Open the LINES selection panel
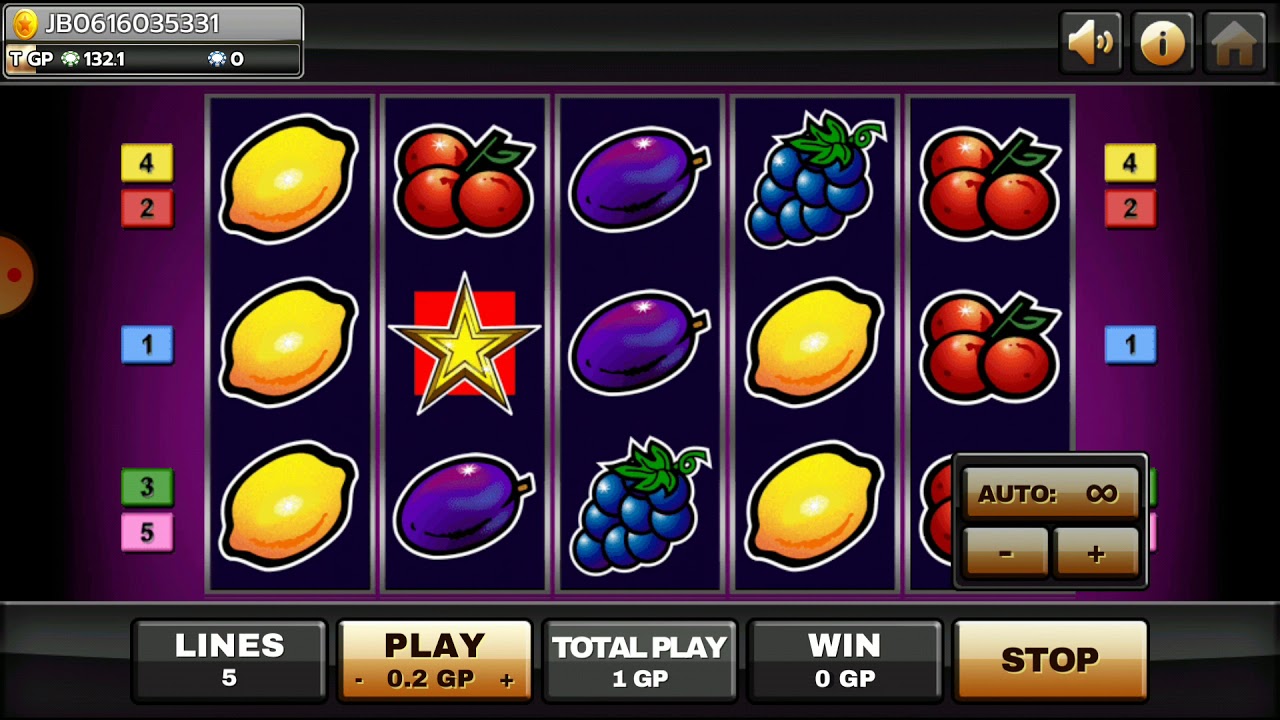 pos(230,660)
